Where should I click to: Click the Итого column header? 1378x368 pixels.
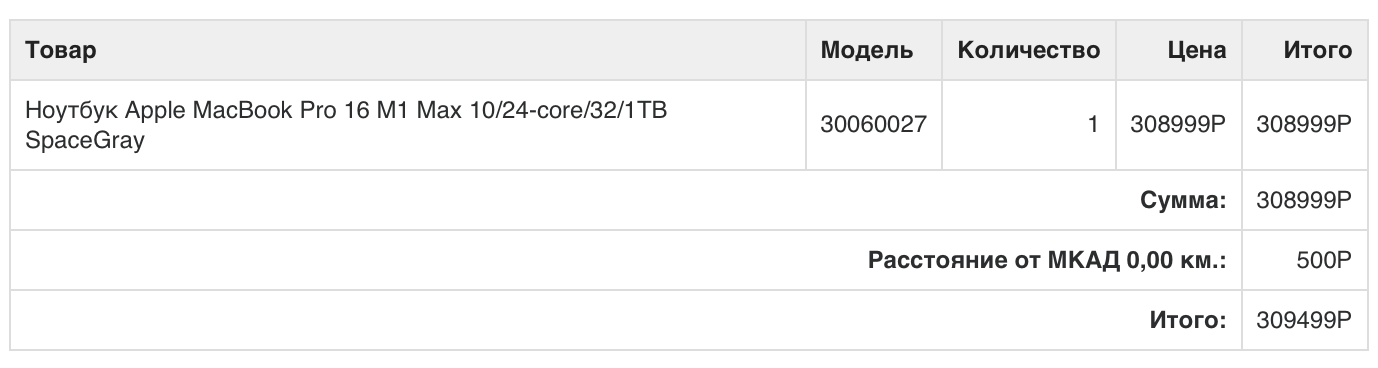[1318, 51]
